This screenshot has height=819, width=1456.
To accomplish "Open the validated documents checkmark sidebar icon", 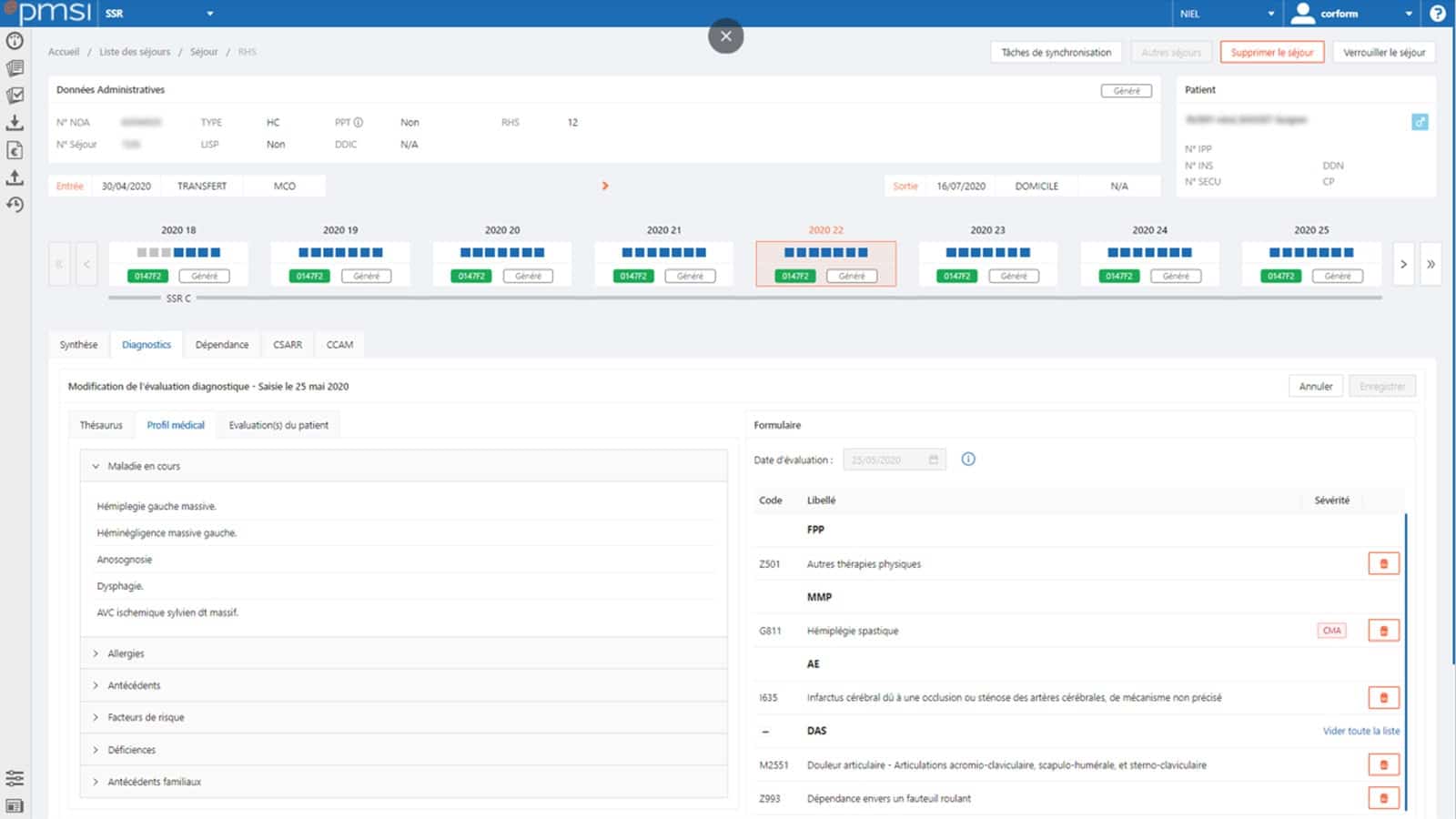I will [15, 96].
